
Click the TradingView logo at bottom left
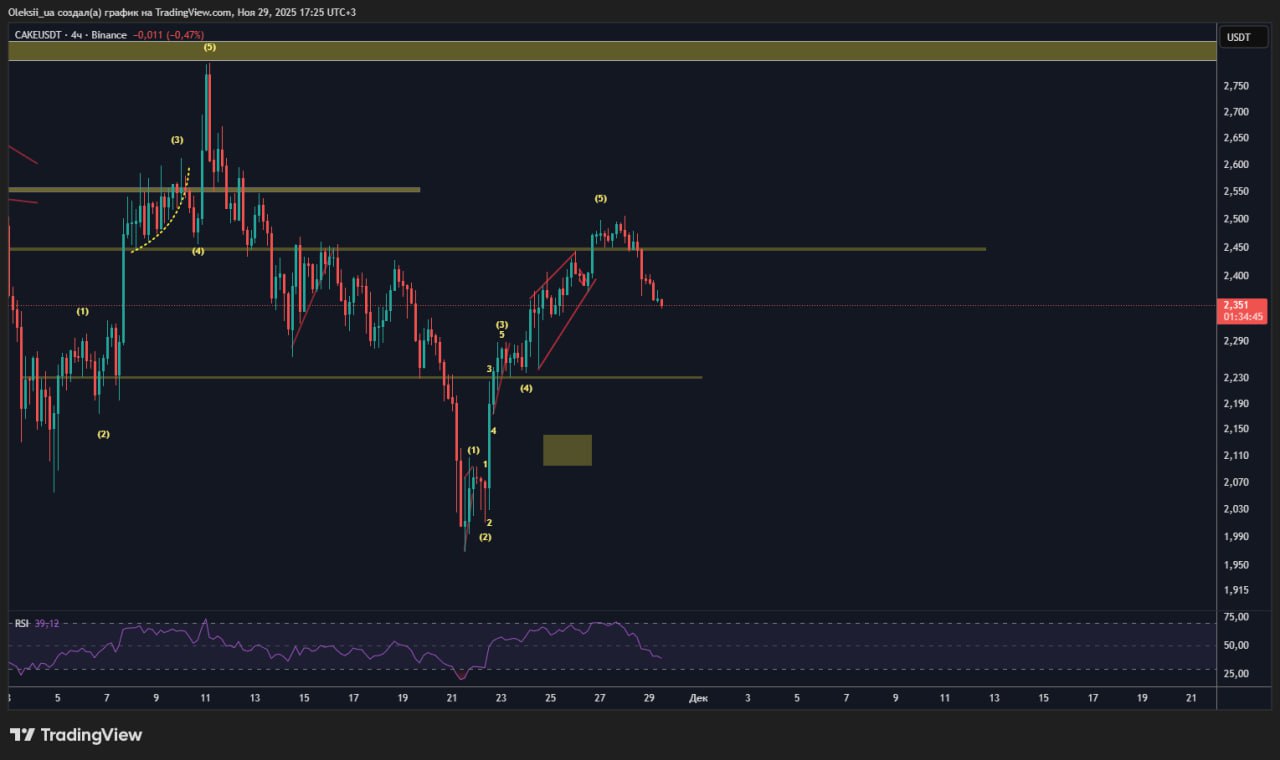(76, 735)
